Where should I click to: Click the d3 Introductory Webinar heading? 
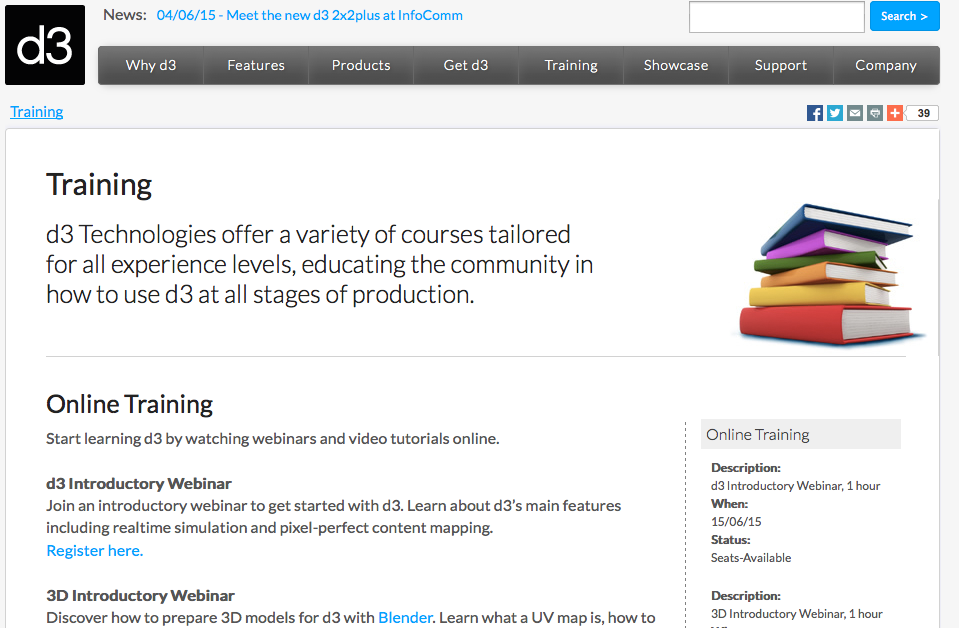(x=139, y=484)
